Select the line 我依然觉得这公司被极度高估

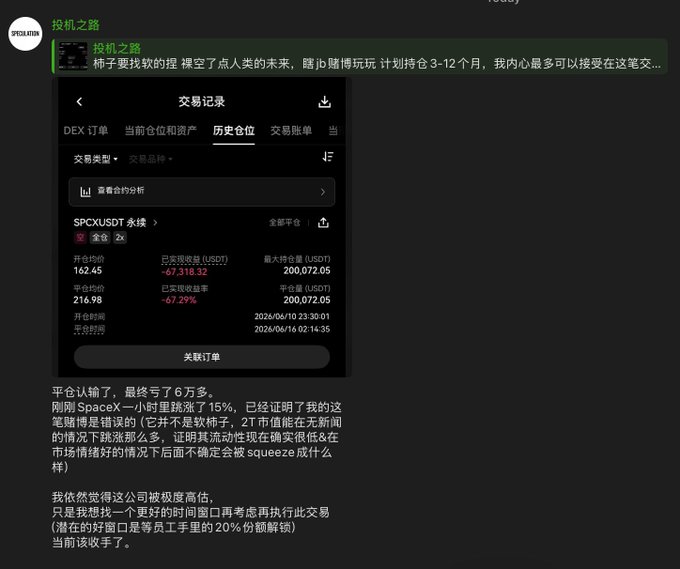click(132, 497)
